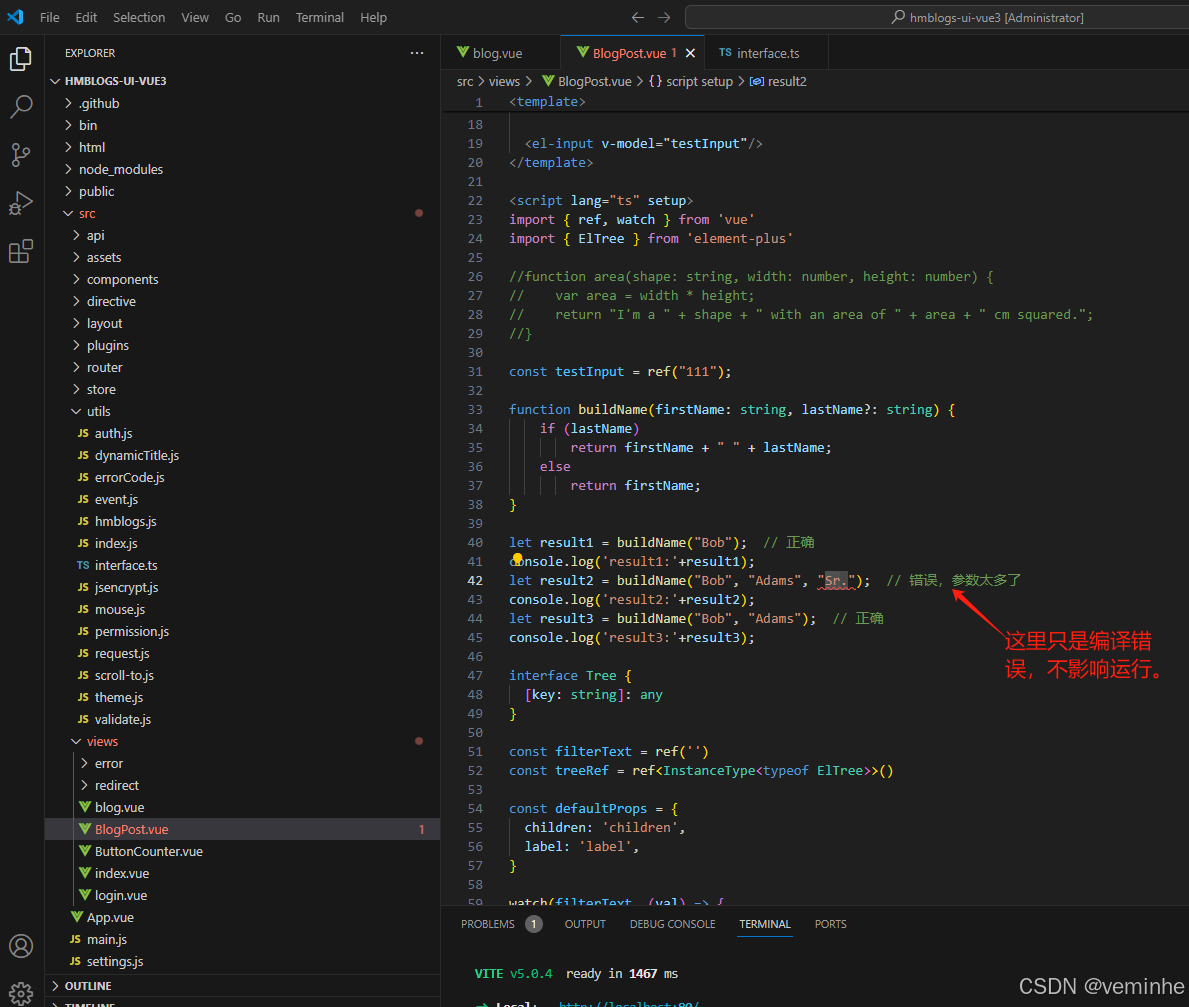The width and height of the screenshot is (1189, 1007).
Task: Open validate.js file
Action: click(x=243, y=719)
